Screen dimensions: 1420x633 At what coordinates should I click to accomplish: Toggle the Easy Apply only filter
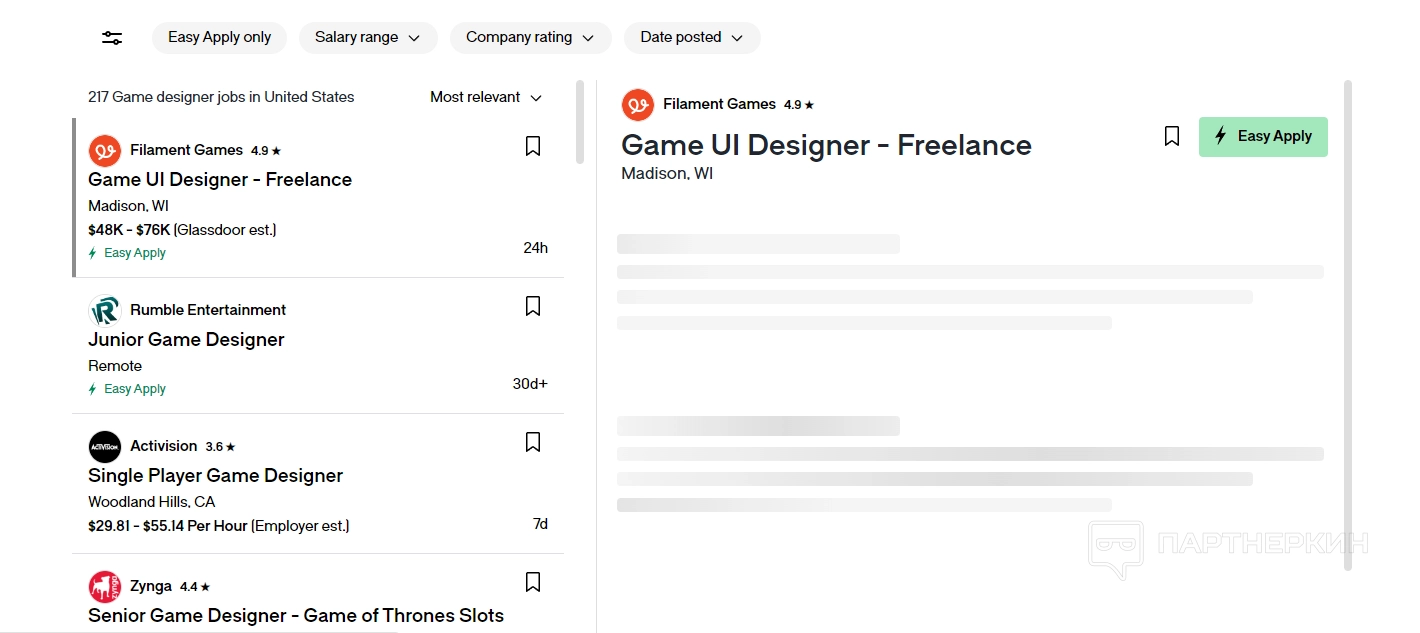pyautogui.click(x=219, y=38)
